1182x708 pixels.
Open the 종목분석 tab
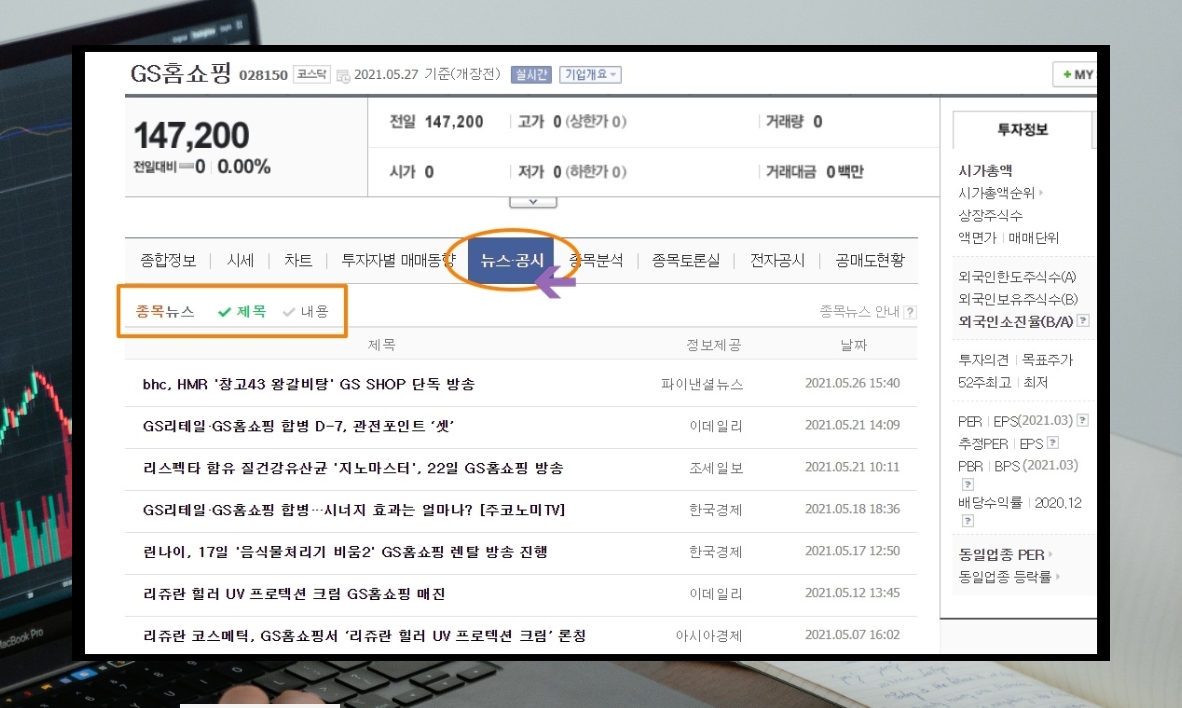596,261
